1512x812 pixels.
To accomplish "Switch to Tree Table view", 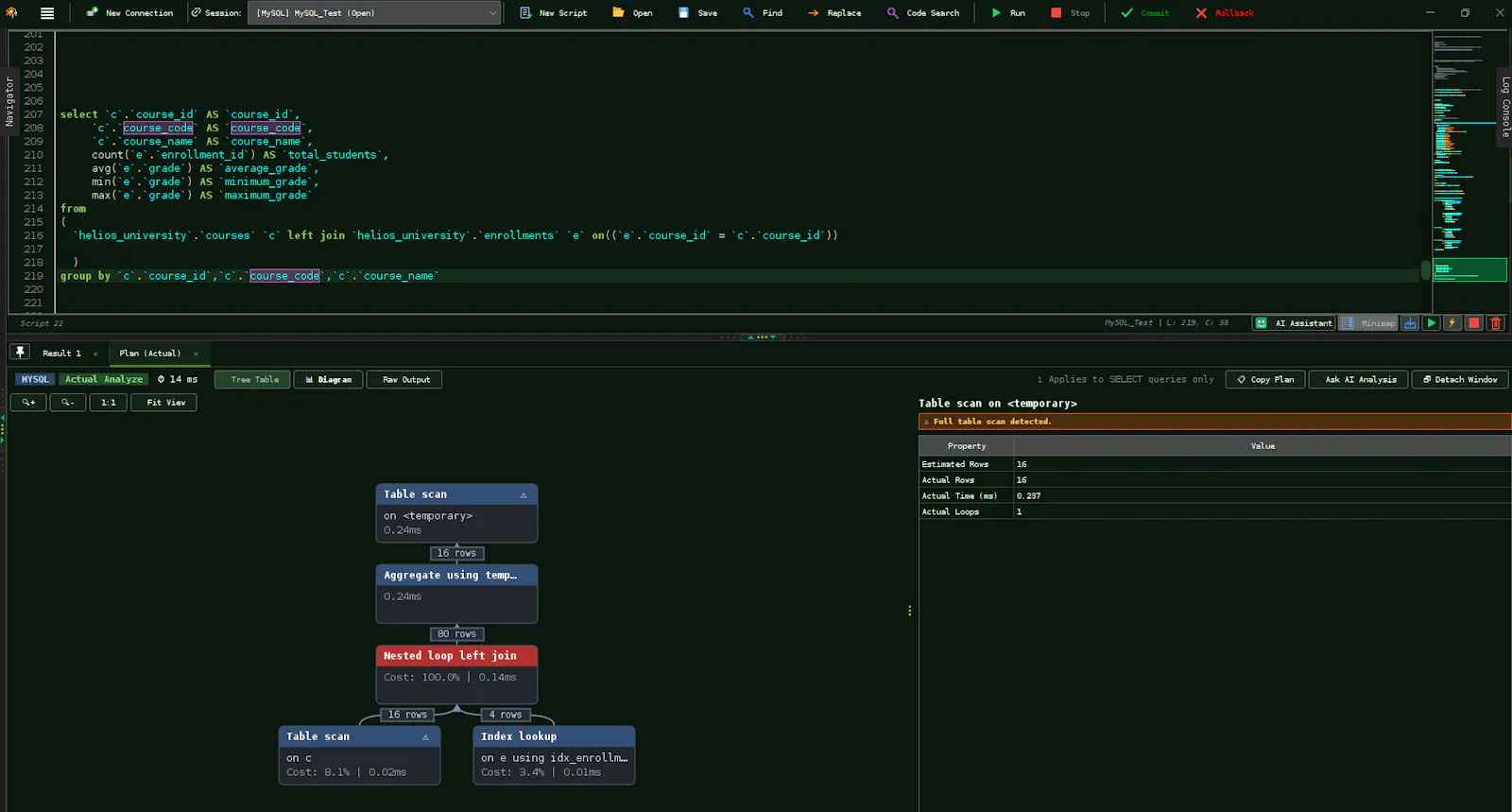I will [253, 379].
